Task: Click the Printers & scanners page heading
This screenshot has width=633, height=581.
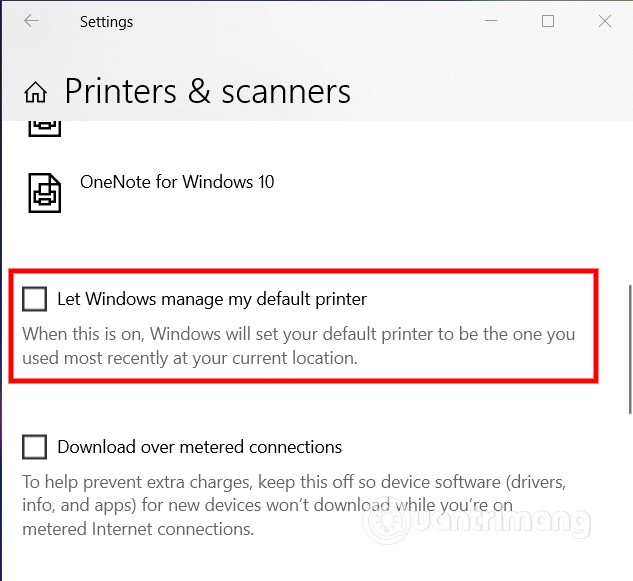Action: pyautogui.click(x=208, y=92)
